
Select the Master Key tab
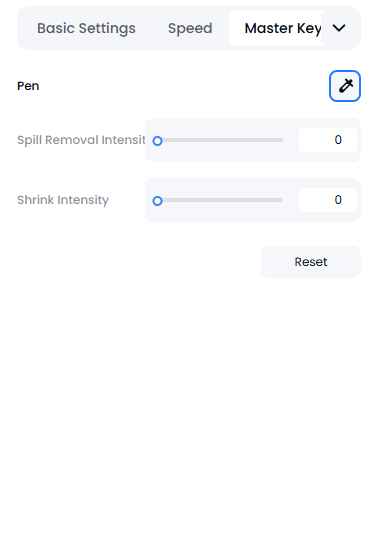pyautogui.click(x=276, y=28)
